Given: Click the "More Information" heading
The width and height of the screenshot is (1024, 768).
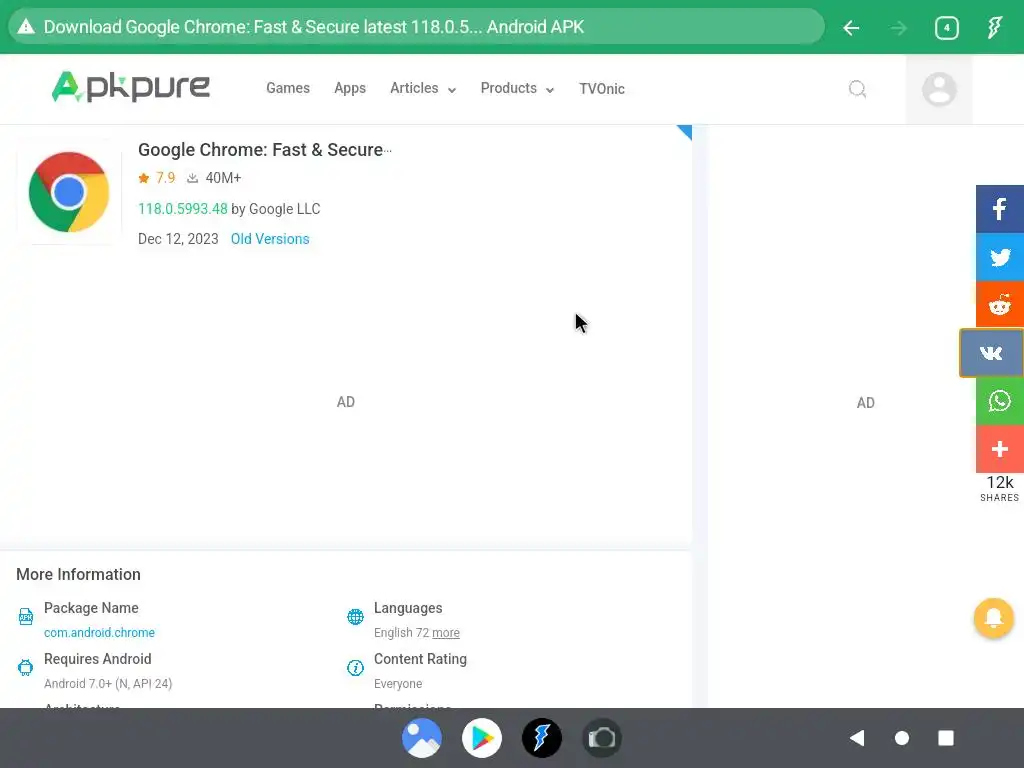Looking at the screenshot, I should 78,574.
